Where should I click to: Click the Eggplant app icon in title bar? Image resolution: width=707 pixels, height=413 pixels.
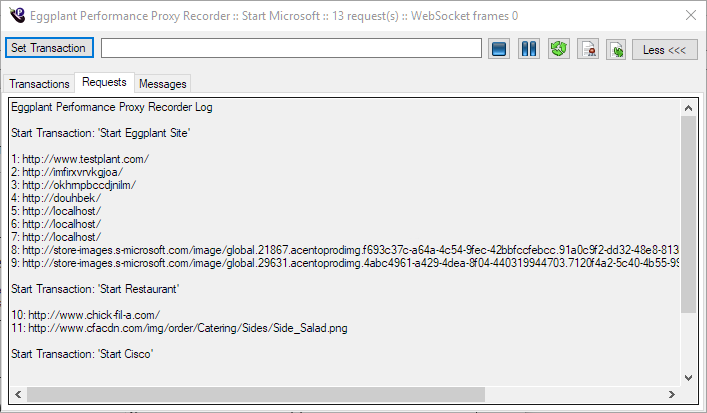point(15,15)
